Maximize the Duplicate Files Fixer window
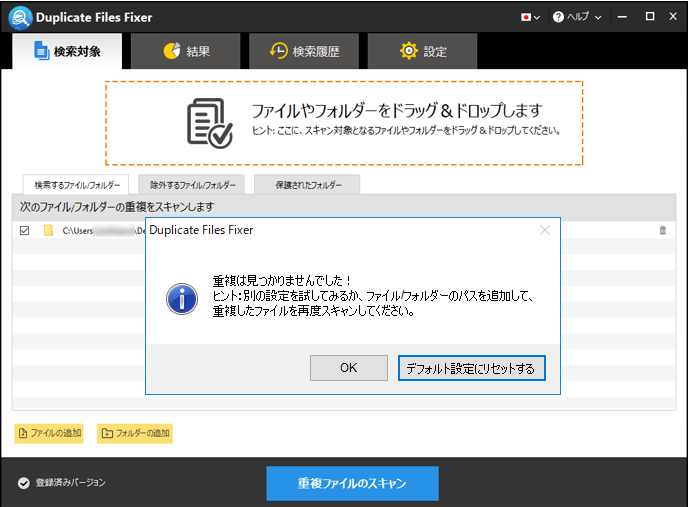Viewport: 688px width, 507px height. pyautogui.click(x=650, y=17)
